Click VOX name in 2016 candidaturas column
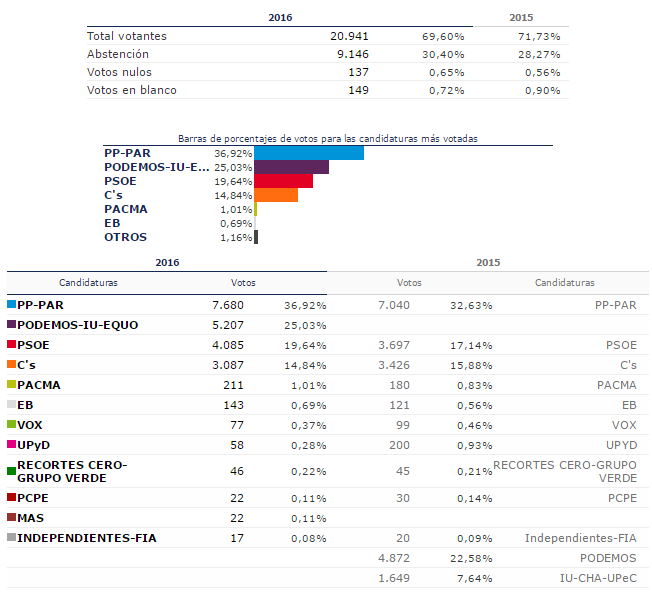652x601 pixels. pyautogui.click(x=30, y=425)
